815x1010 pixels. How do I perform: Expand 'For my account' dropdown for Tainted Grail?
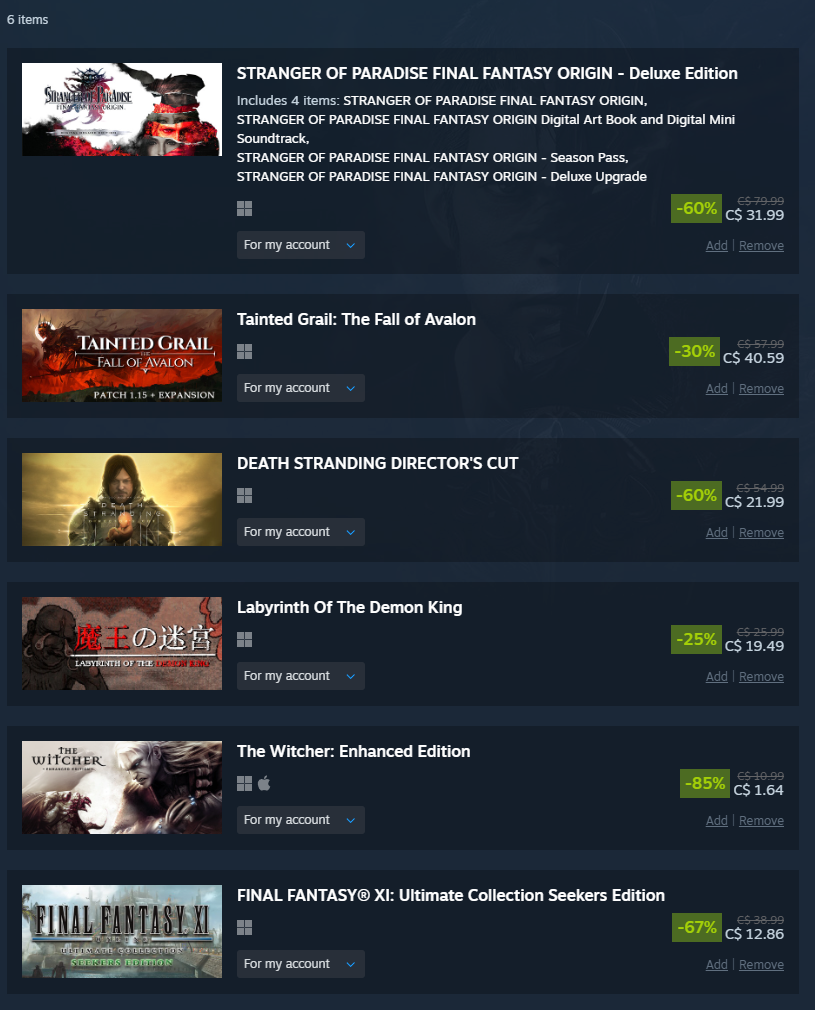point(301,388)
